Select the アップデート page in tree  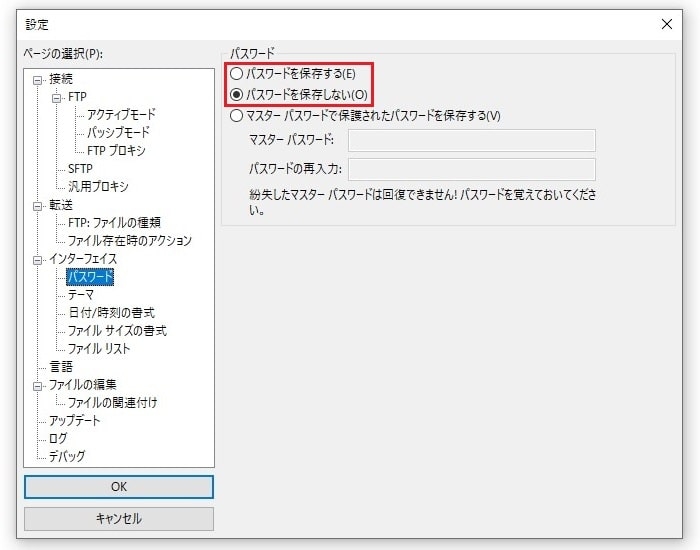coord(75,421)
